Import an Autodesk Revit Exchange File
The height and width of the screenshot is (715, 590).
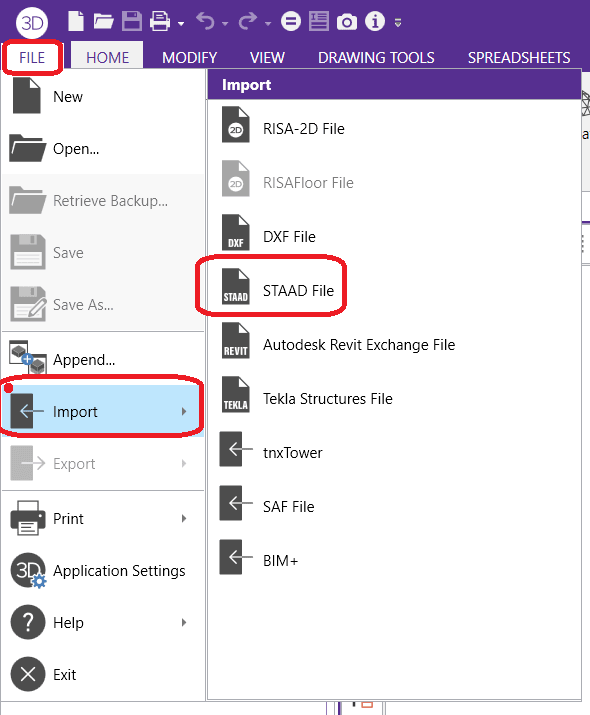tap(394, 345)
